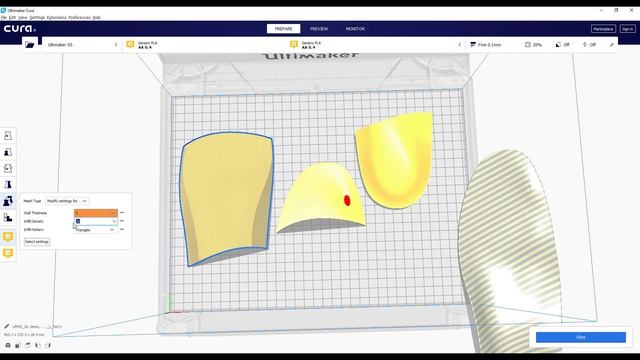Collapse the Ultimaker S5 printer selector
This screenshot has width=640, height=360.
pyautogui.click(x=116, y=44)
